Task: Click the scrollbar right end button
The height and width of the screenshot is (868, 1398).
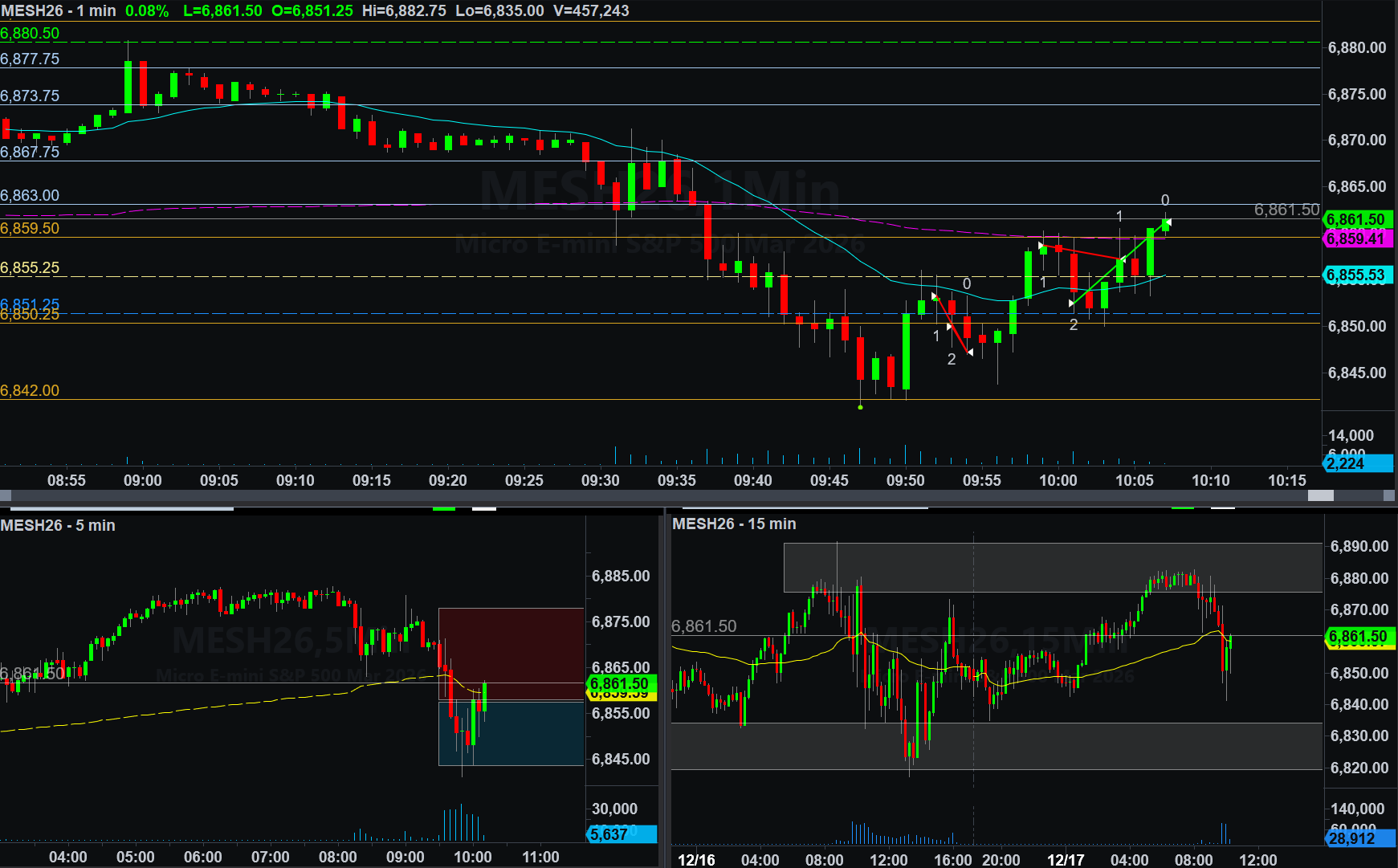Action: (x=1390, y=495)
